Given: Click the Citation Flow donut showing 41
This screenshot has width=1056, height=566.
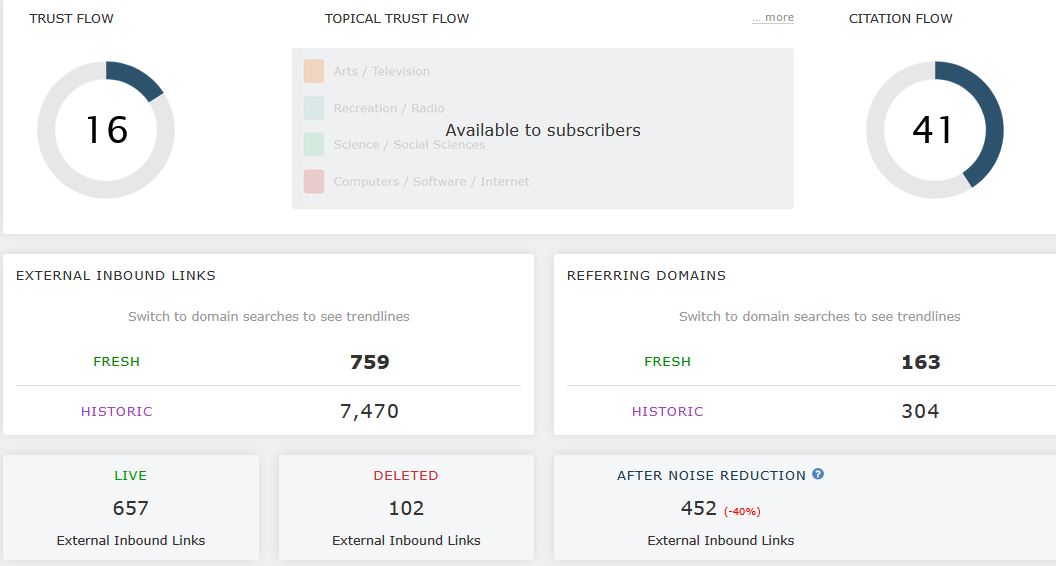Looking at the screenshot, I should tap(935, 129).
